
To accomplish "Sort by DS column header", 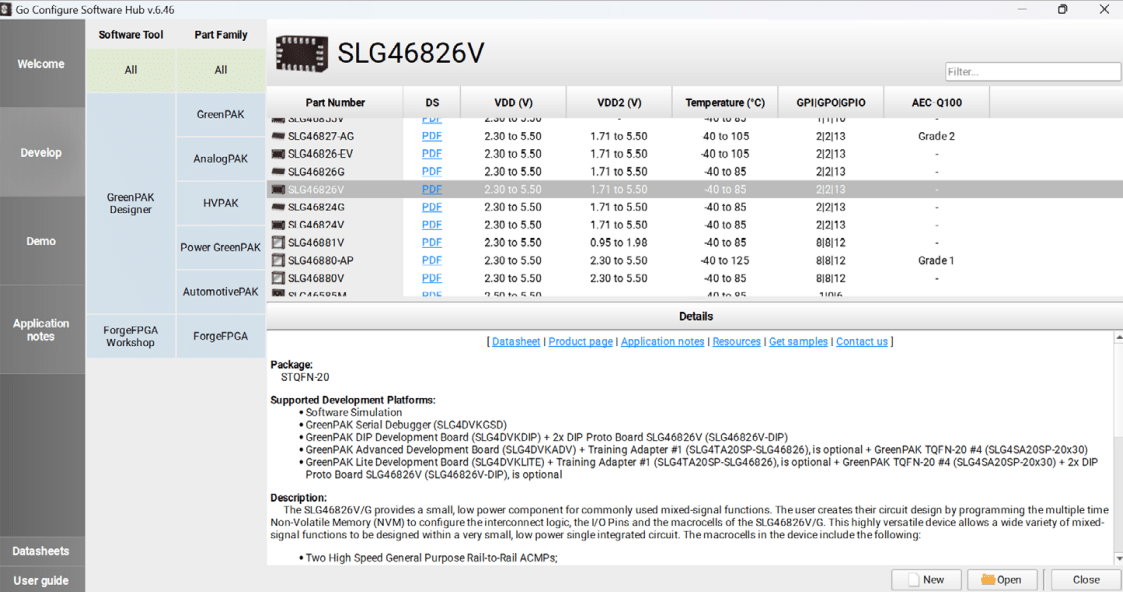I will (x=432, y=102).
